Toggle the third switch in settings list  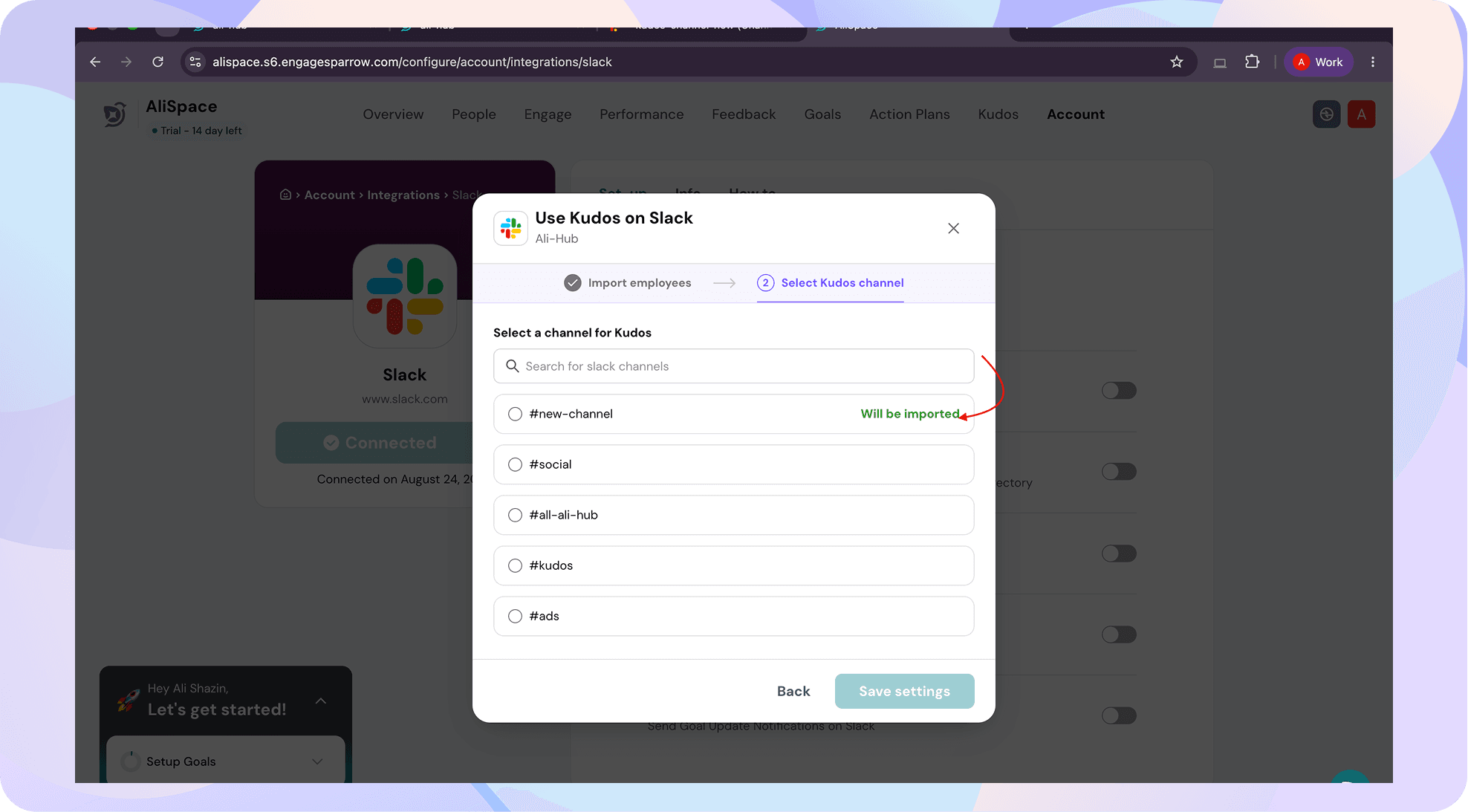click(x=1119, y=553)
